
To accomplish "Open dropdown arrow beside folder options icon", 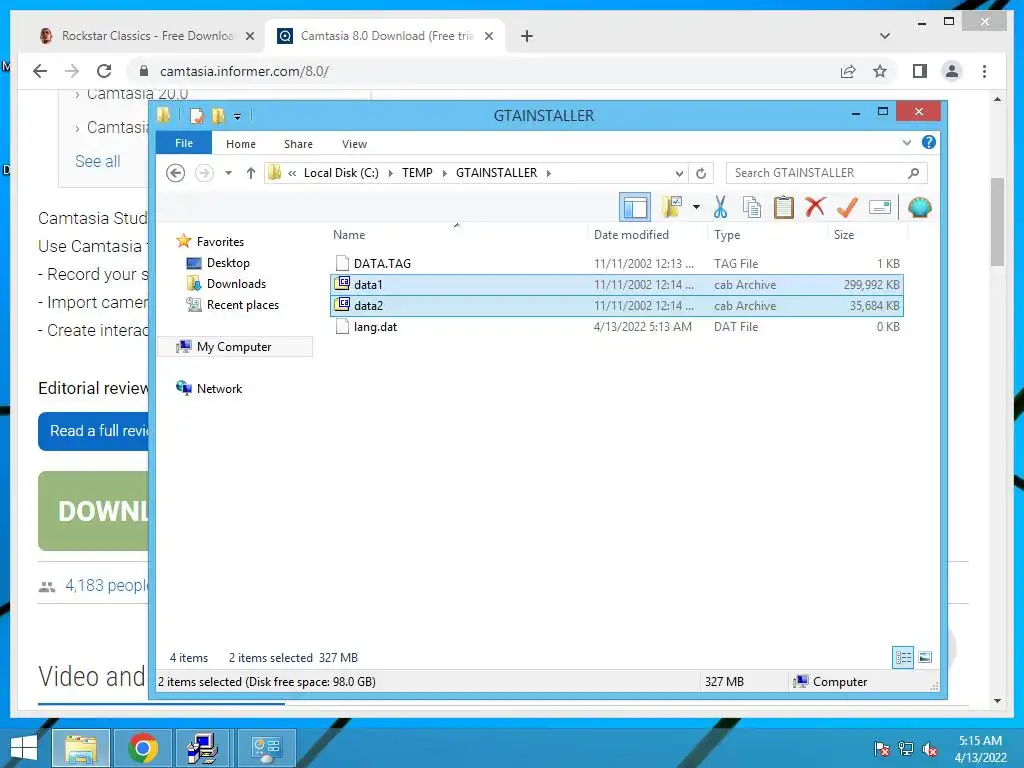I will (x=696, y=208).
